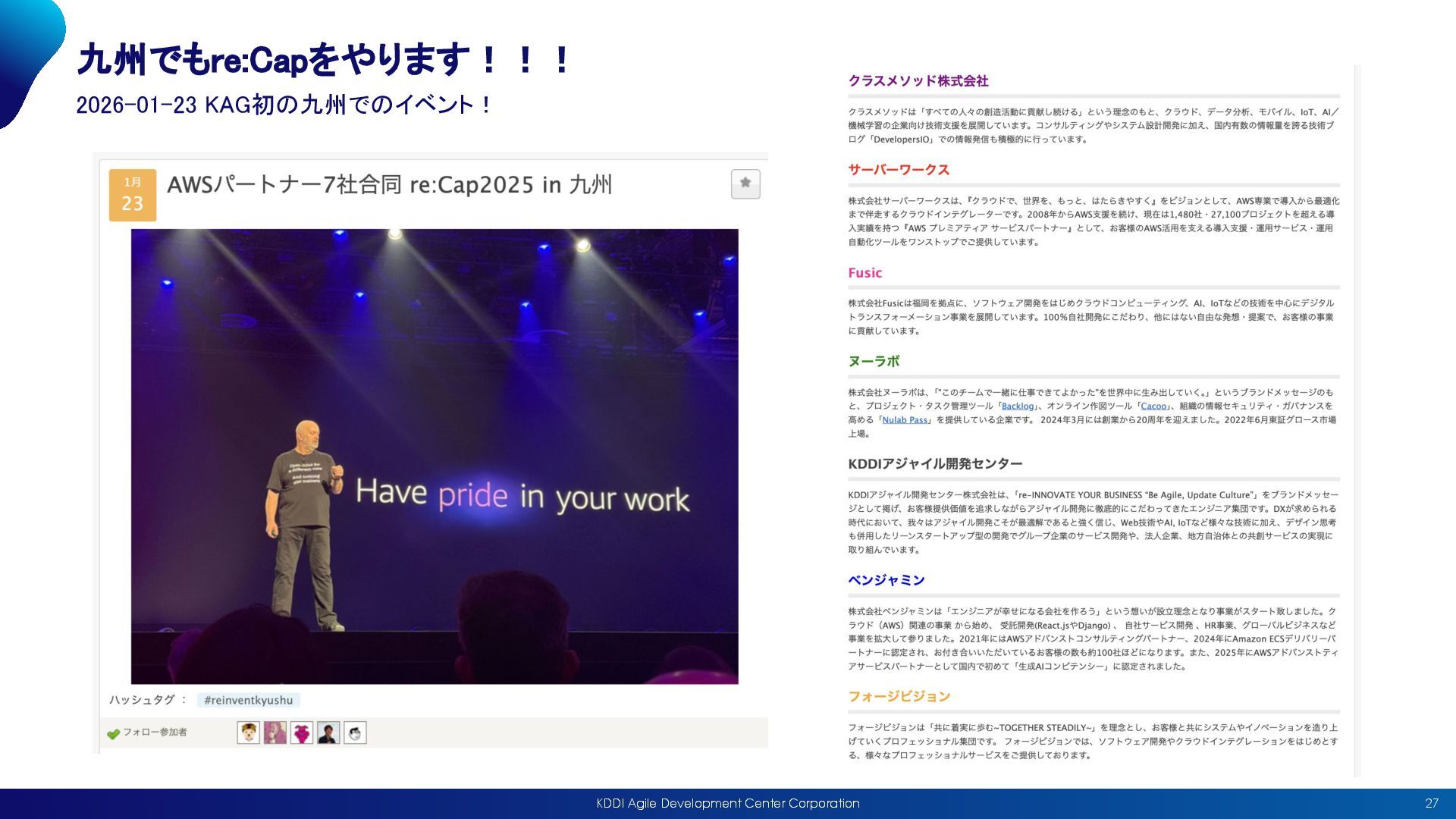
Task: Click the vertical scrollbar beside company list
Action: pos(1357,421)
